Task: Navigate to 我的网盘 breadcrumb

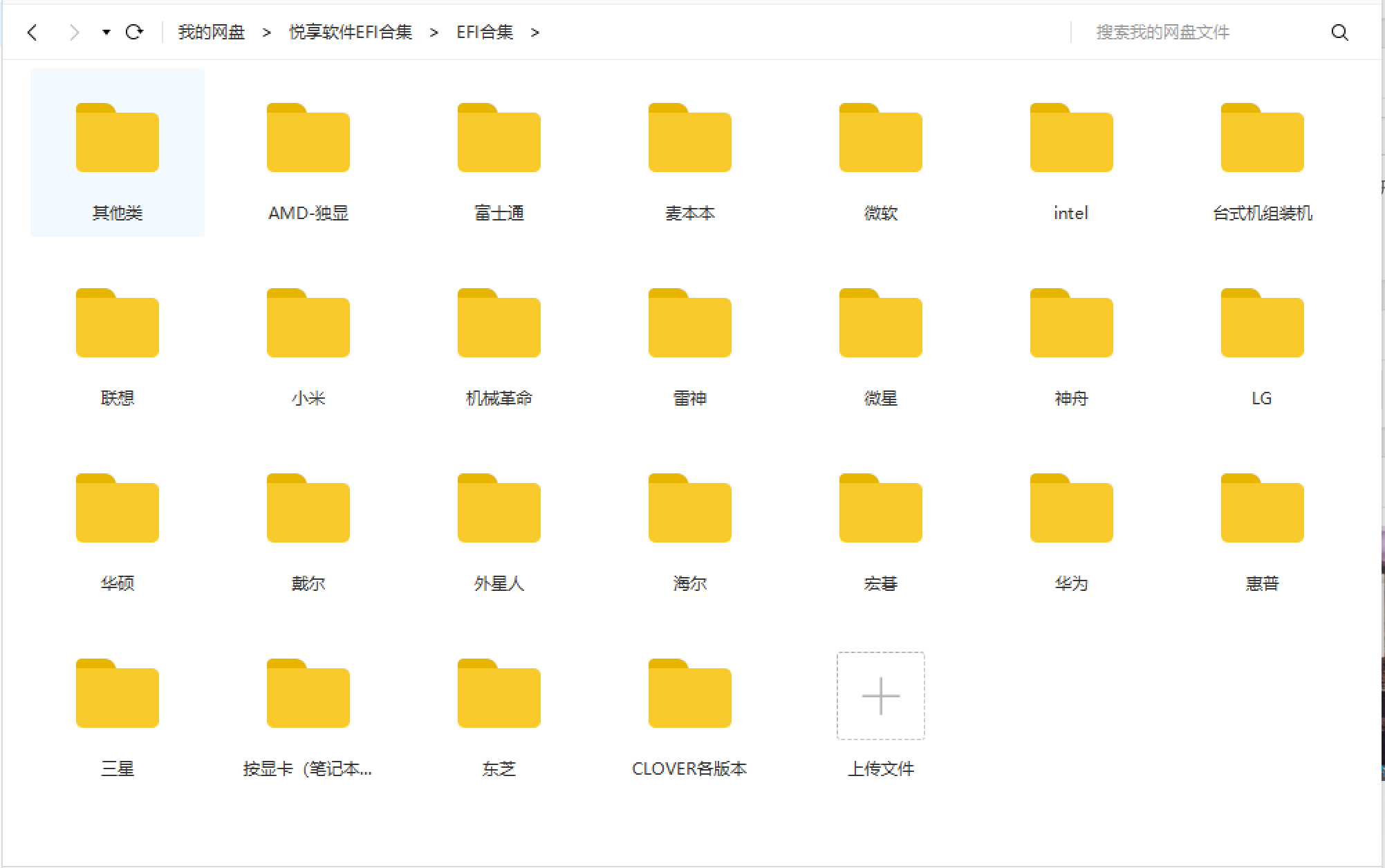Action: (x=211, y=32)
